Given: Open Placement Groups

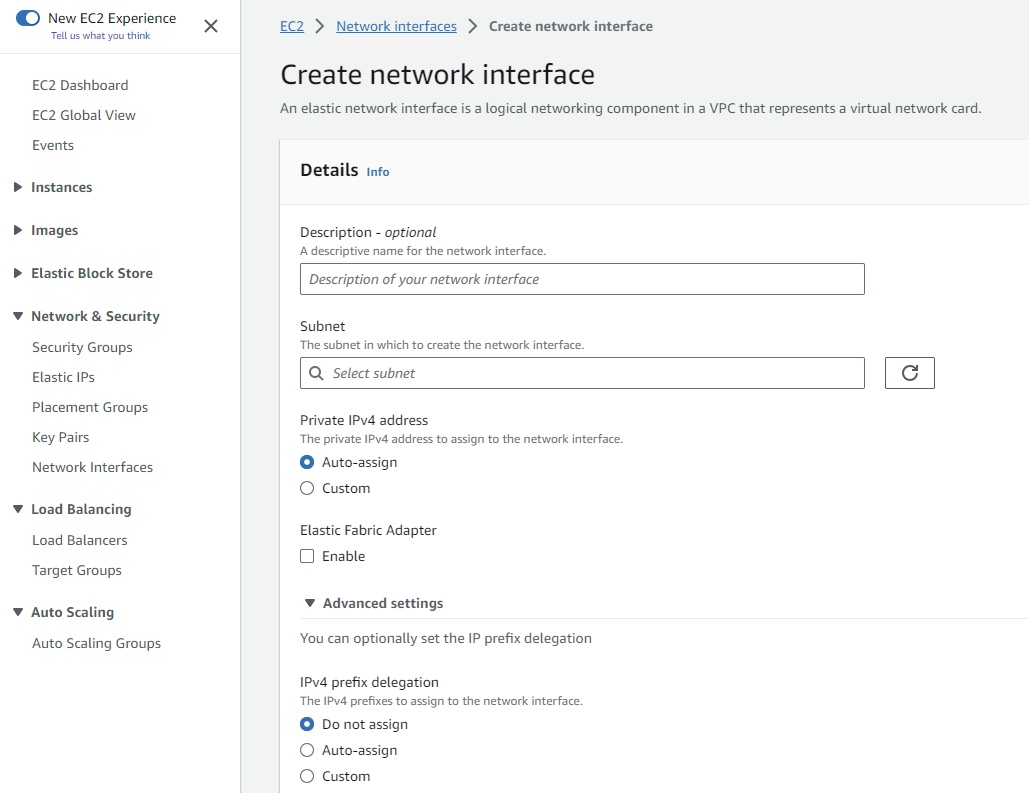Looking at the screenshot, I should coord(90,408).
